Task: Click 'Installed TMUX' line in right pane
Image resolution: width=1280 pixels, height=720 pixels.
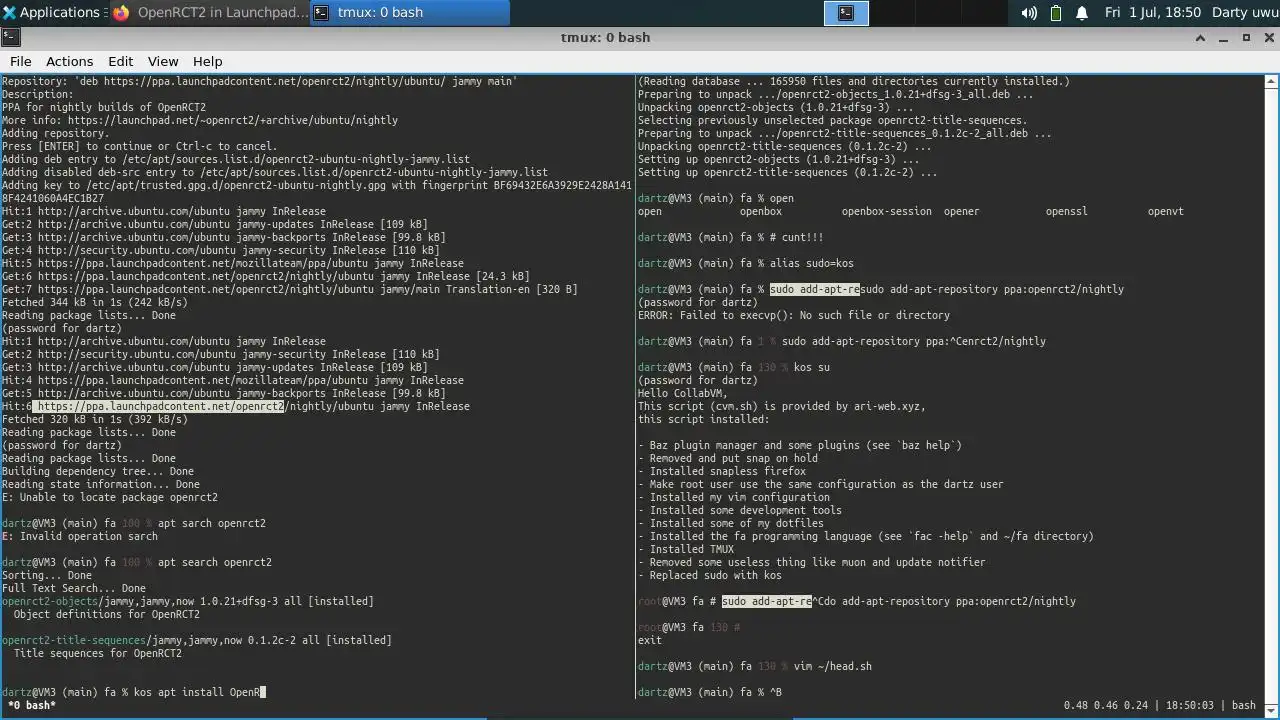Action: coord(686,549)
